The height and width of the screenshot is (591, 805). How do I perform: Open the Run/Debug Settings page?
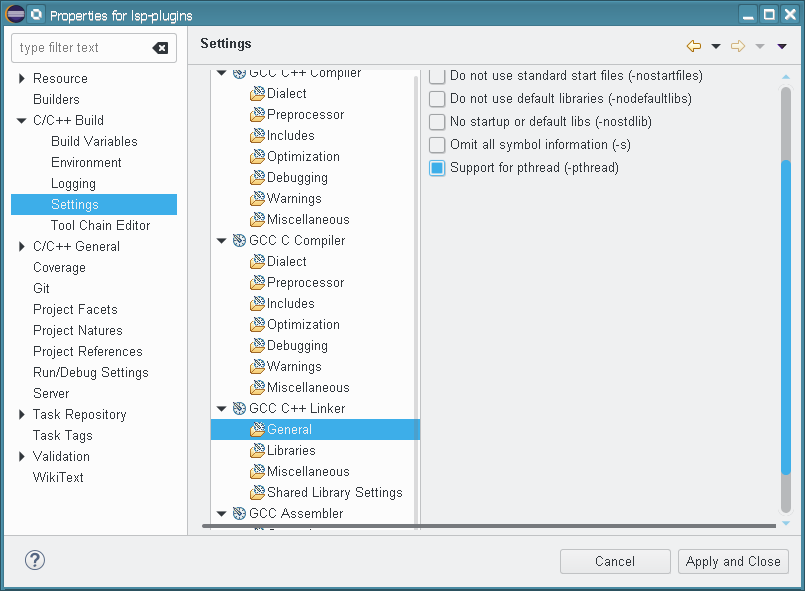point(90,373)
